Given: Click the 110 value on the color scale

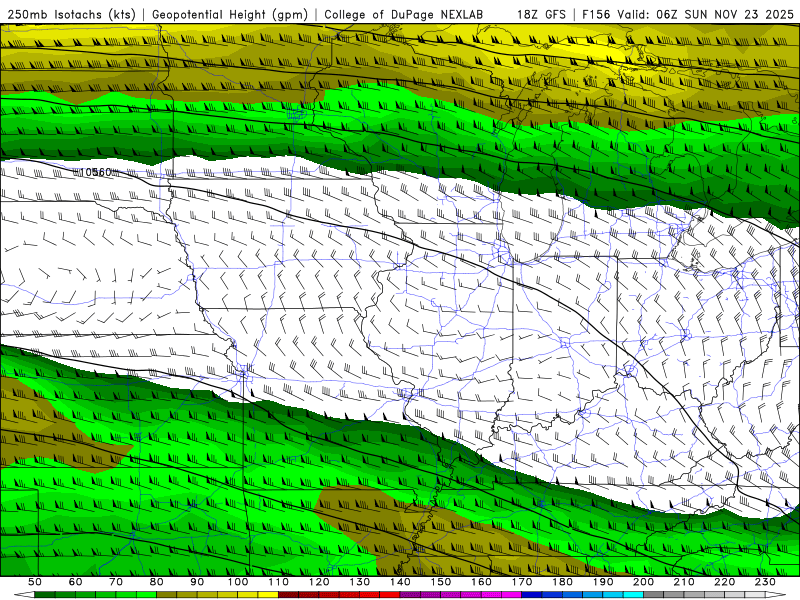Looking at the screenshot, I should (x=278, y=582).
